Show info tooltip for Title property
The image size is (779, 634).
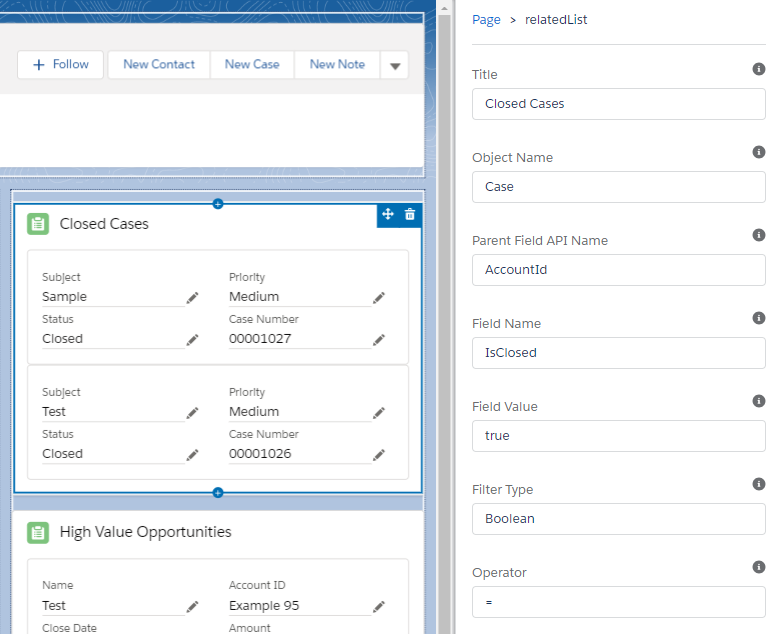[759, 69]
